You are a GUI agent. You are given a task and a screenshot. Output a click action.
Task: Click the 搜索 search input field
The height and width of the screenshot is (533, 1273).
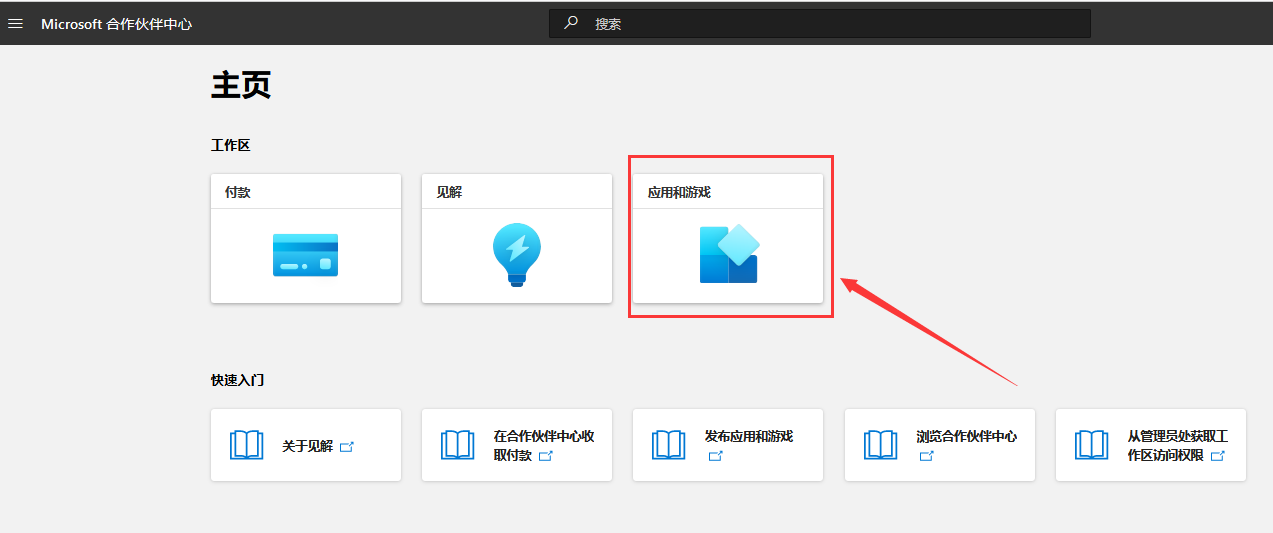pos(830,23)
